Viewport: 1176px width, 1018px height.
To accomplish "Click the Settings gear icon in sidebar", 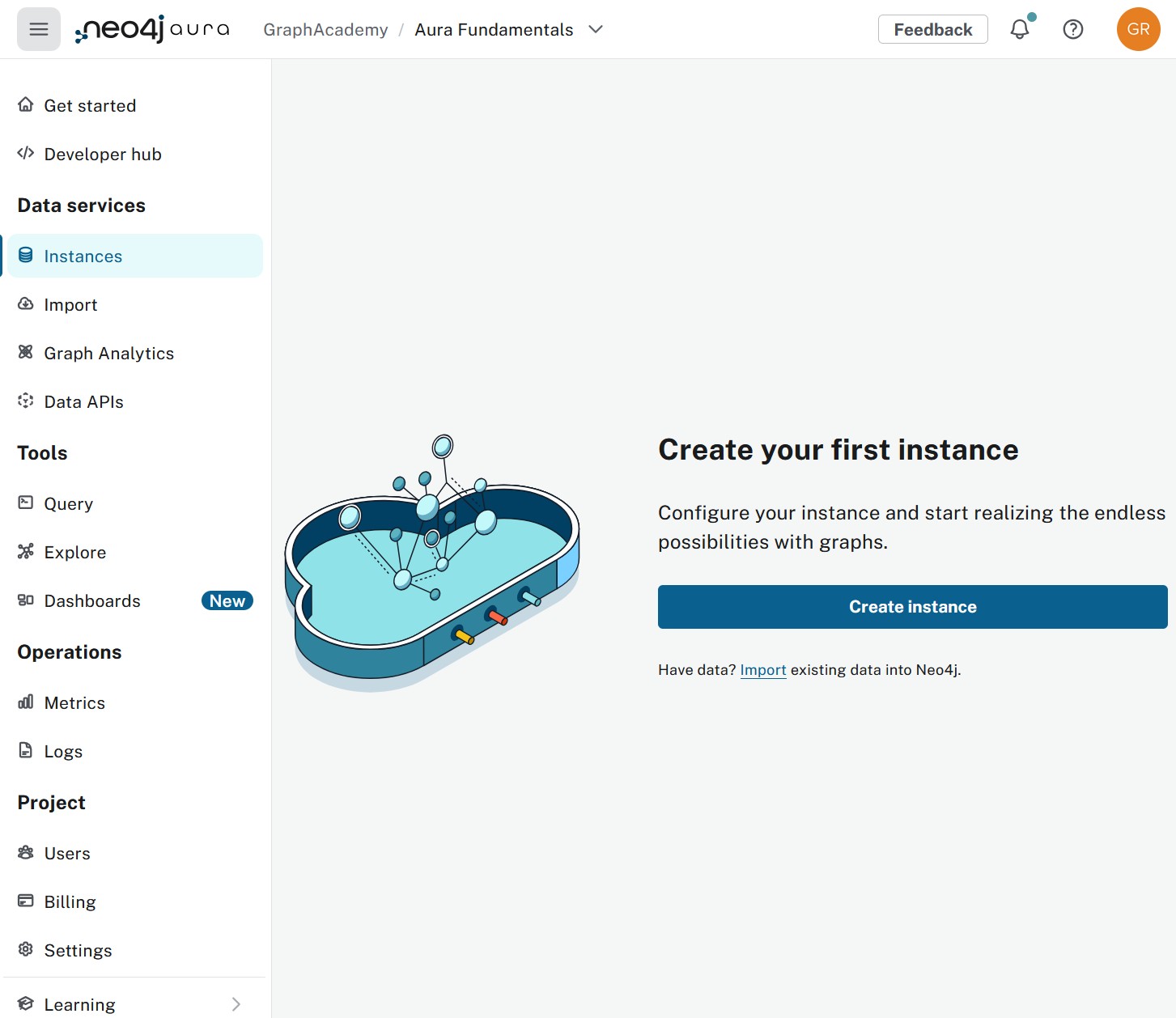I will [x=26, y=949].
